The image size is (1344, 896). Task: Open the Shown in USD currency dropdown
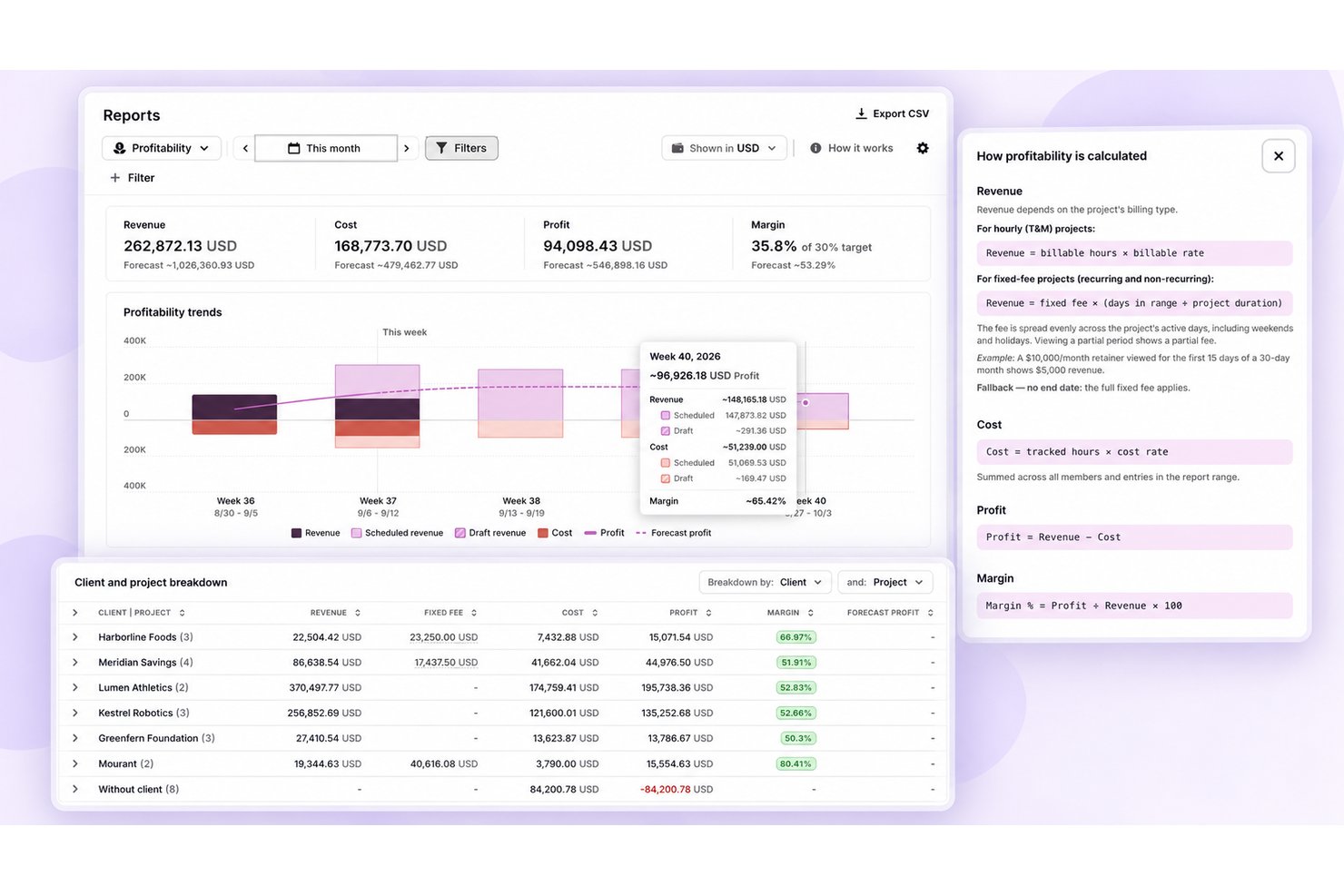click(x=724, y=148)
